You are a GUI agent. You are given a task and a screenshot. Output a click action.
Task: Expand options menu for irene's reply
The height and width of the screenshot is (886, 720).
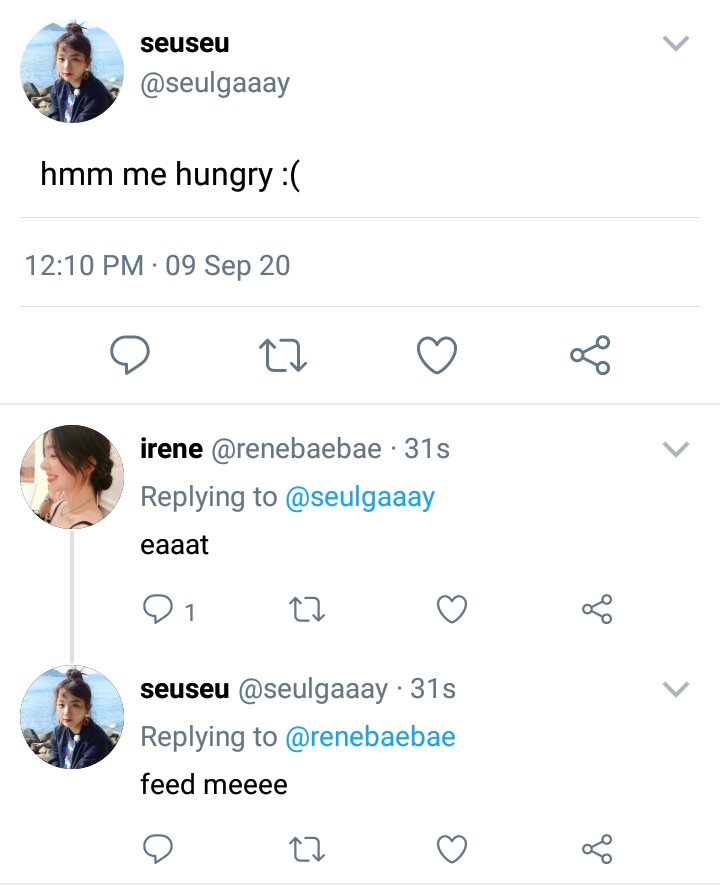[x=676, y=449]
